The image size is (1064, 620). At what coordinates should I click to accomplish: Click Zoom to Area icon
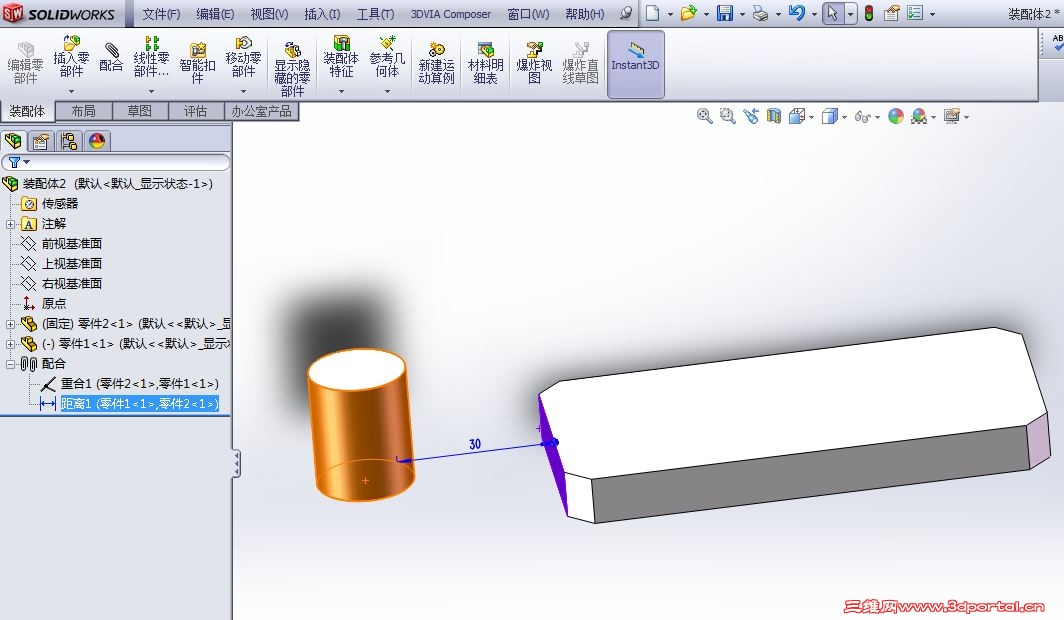coord(727,116)
